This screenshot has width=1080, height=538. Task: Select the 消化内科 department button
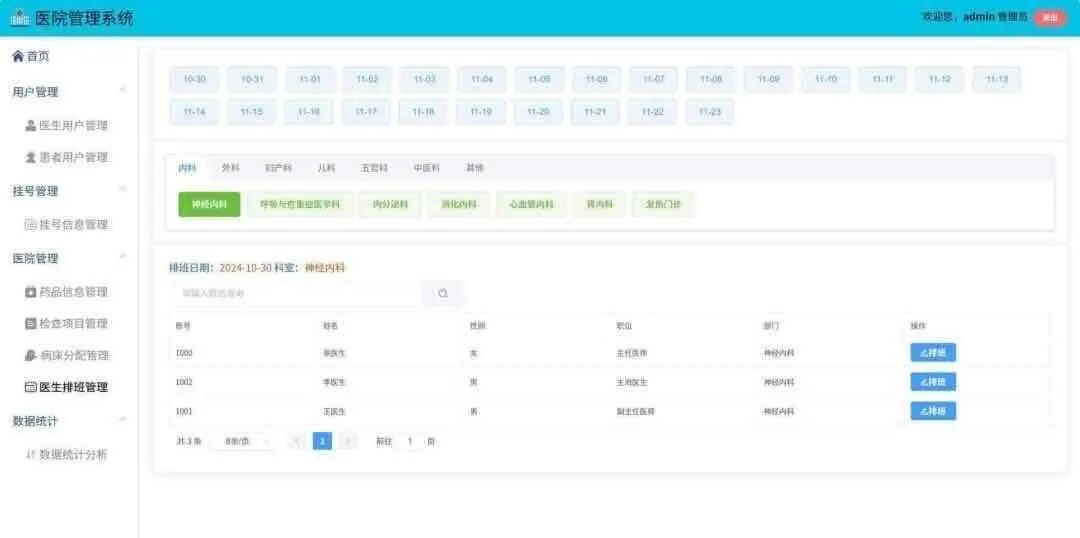[x=458, y=205]
